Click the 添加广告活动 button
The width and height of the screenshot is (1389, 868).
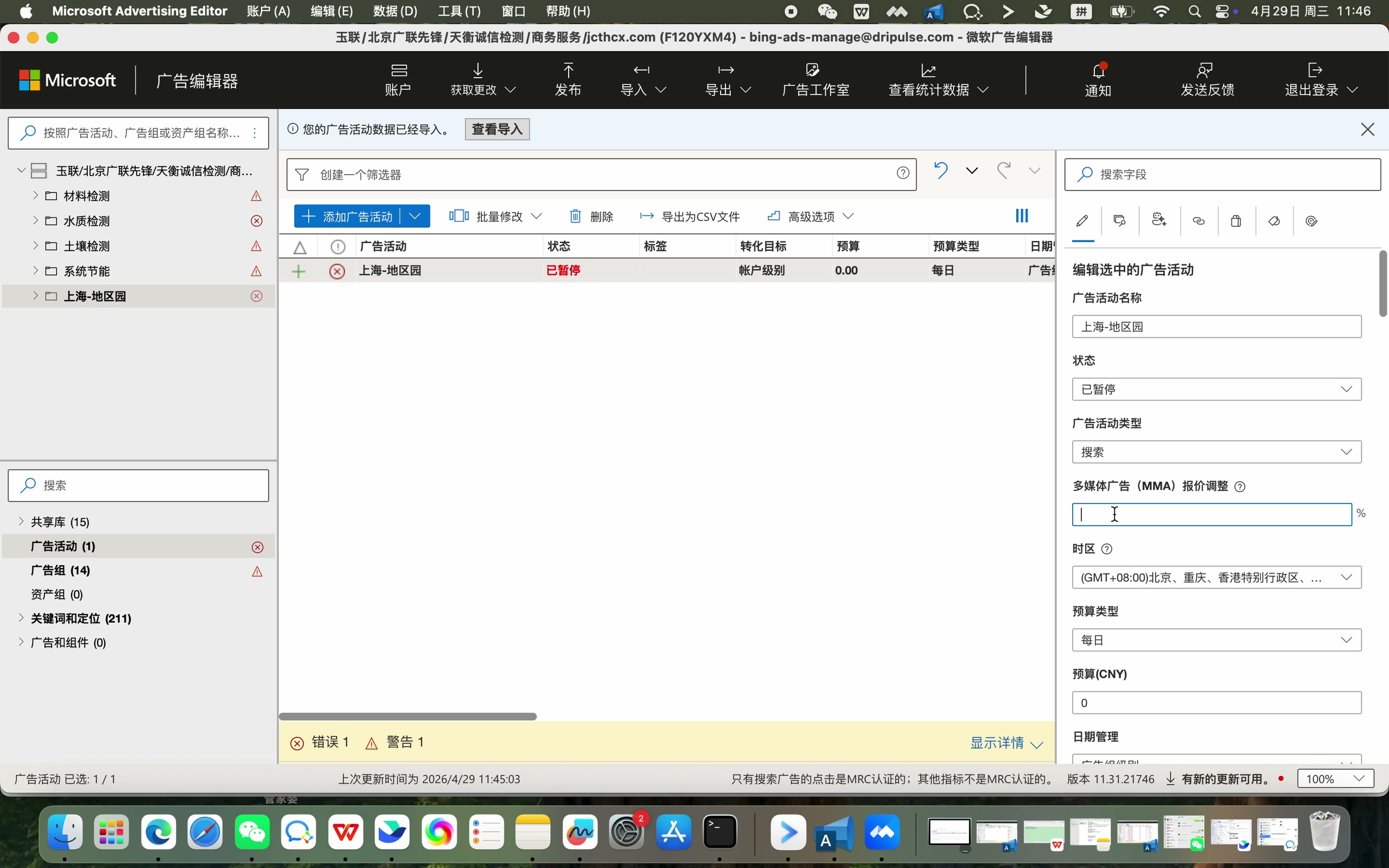(x=348, y=216)
